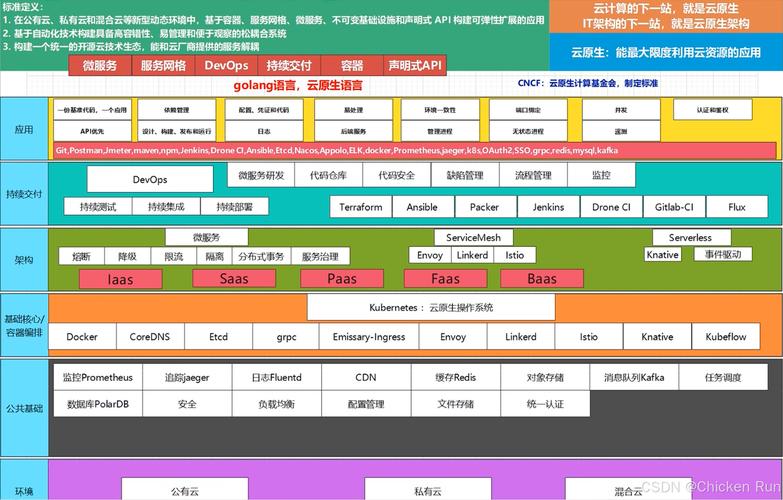Select the 统一认证 box
Viewport: 783px width, 500px height.
tap(545, 404)
